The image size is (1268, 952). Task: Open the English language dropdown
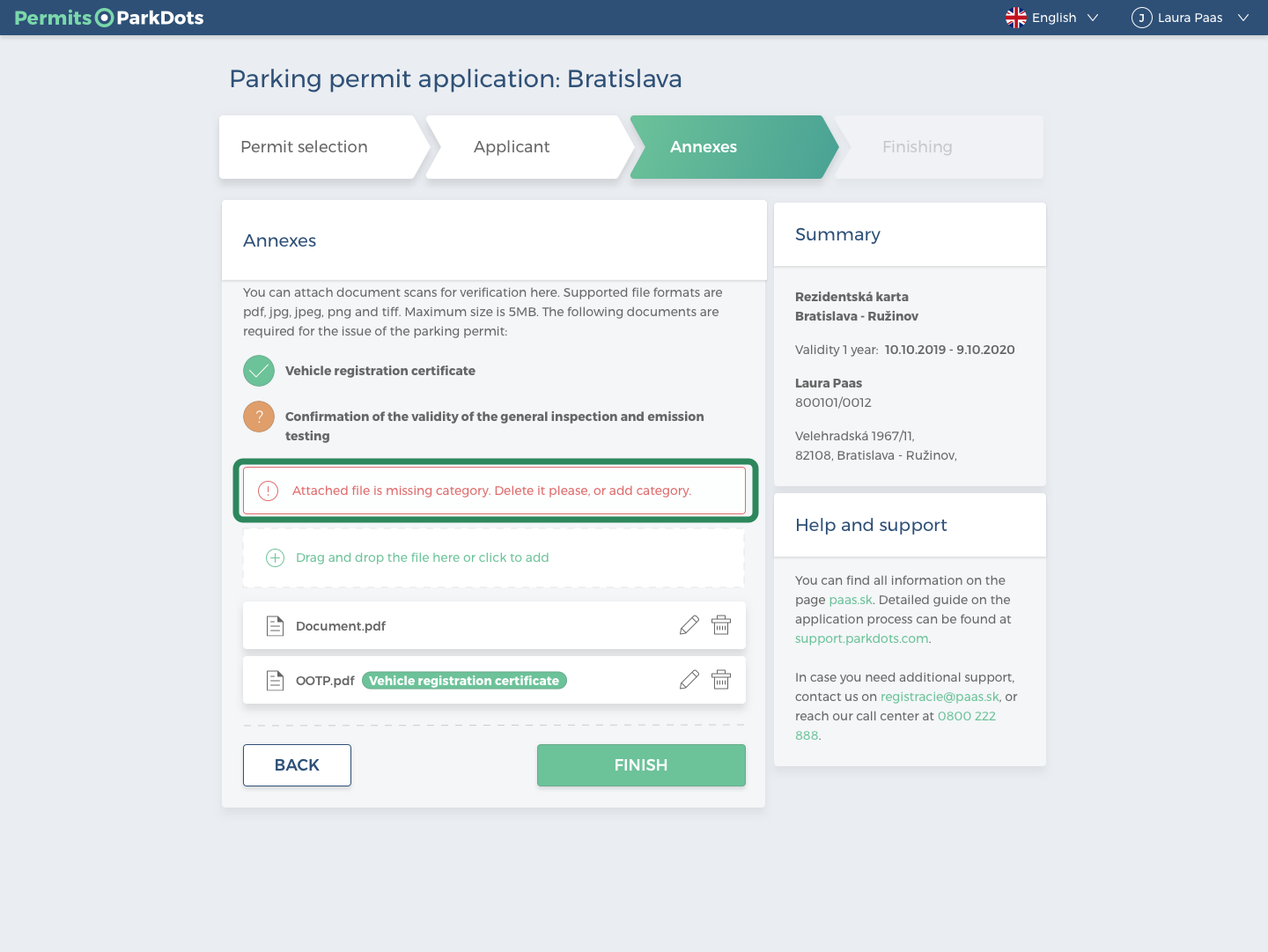pyautogui.click(x=1052, y=18)
